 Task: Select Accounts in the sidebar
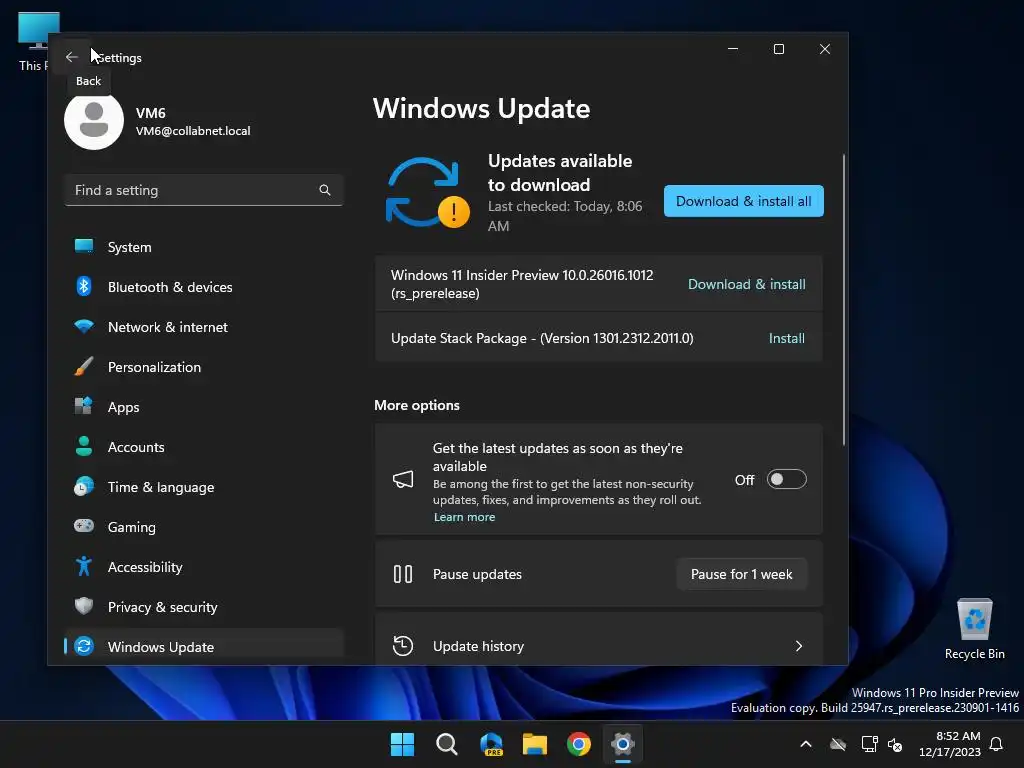coord(204,447)
